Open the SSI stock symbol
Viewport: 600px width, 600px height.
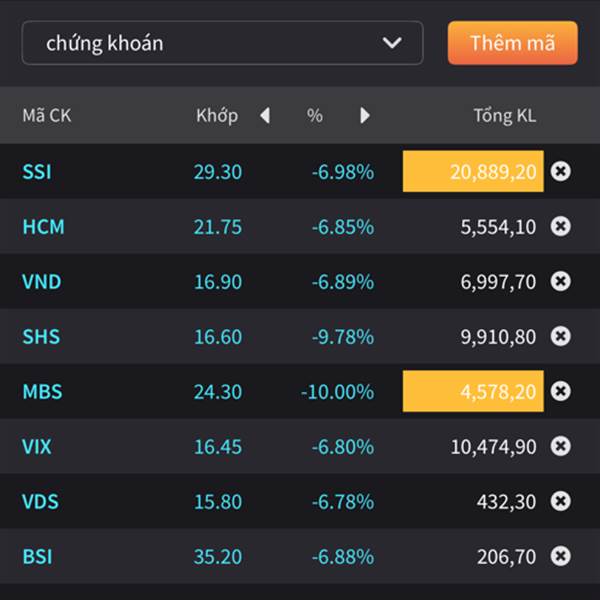pyautogui.click(x=37, y=172)
